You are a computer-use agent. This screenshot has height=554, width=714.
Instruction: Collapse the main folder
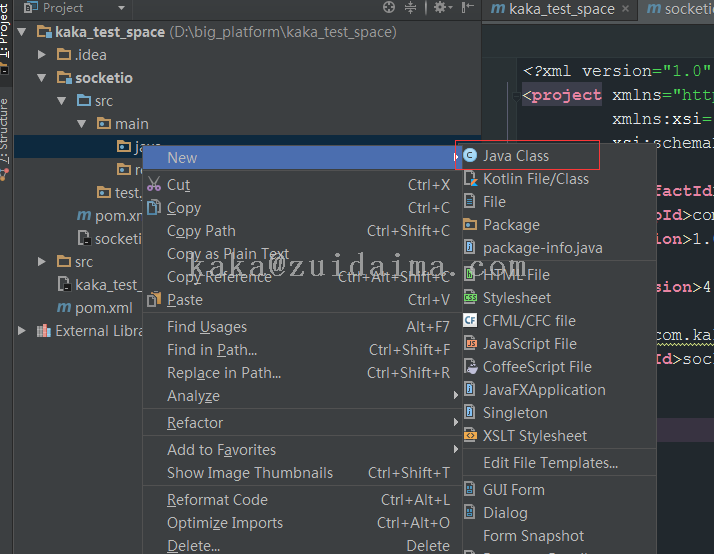82,124
